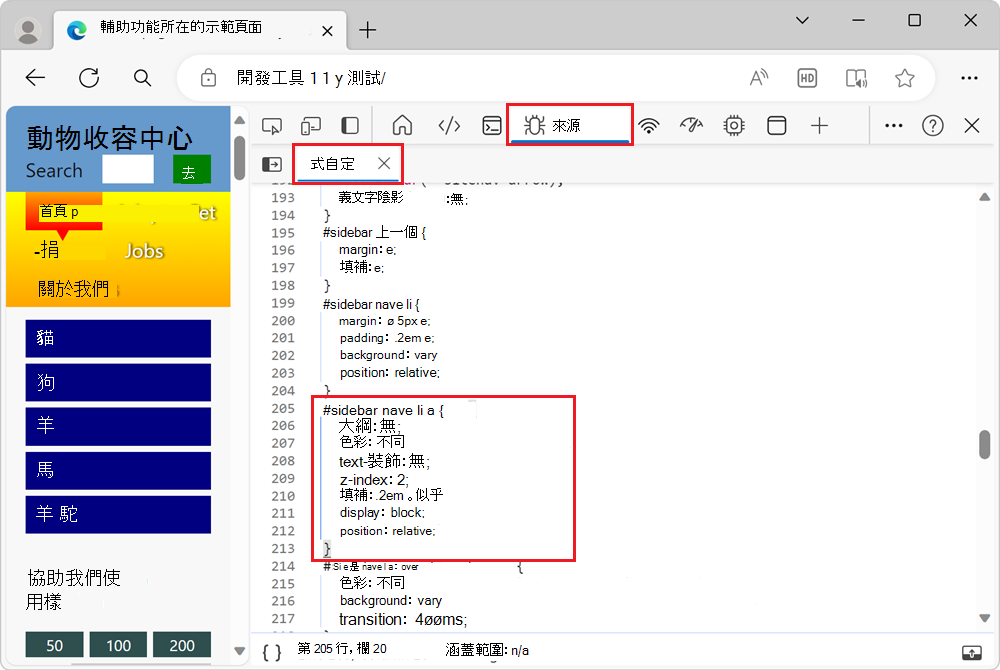Viewport: 1000px width, 670px height.
Task: Open DevTools help
Action: [x=932, y=125]
